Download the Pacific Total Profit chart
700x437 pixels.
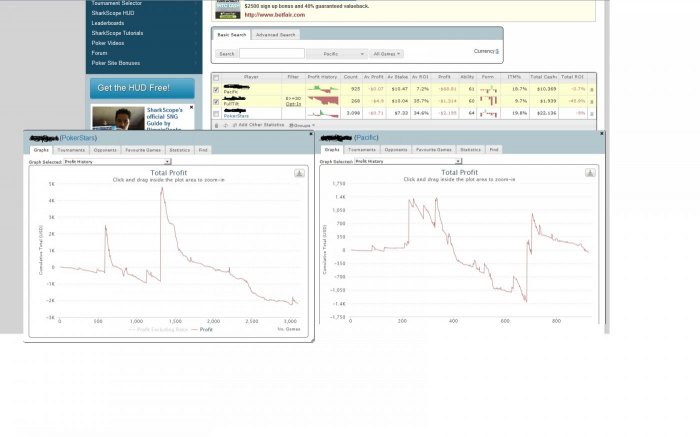590,173
